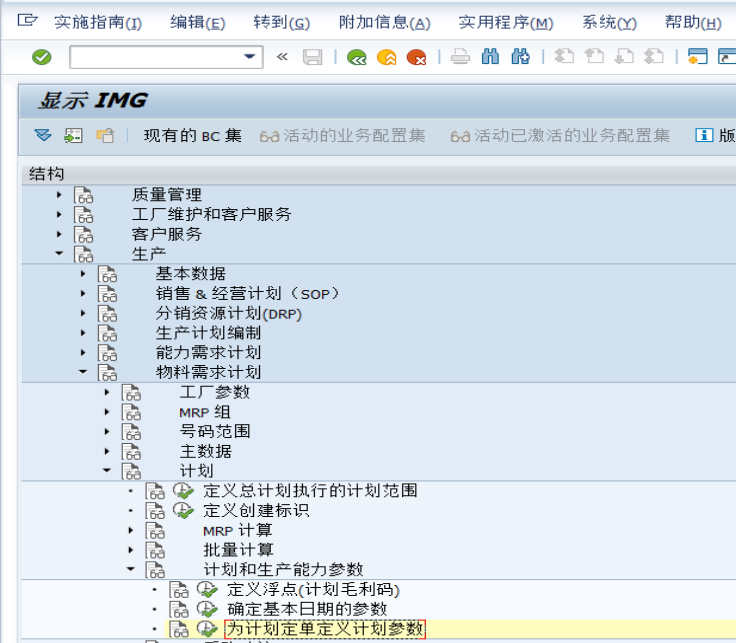Execute activity 定义总计划执行的计划范围 clock icon
The image size is (736, 643).
(184, 491)
